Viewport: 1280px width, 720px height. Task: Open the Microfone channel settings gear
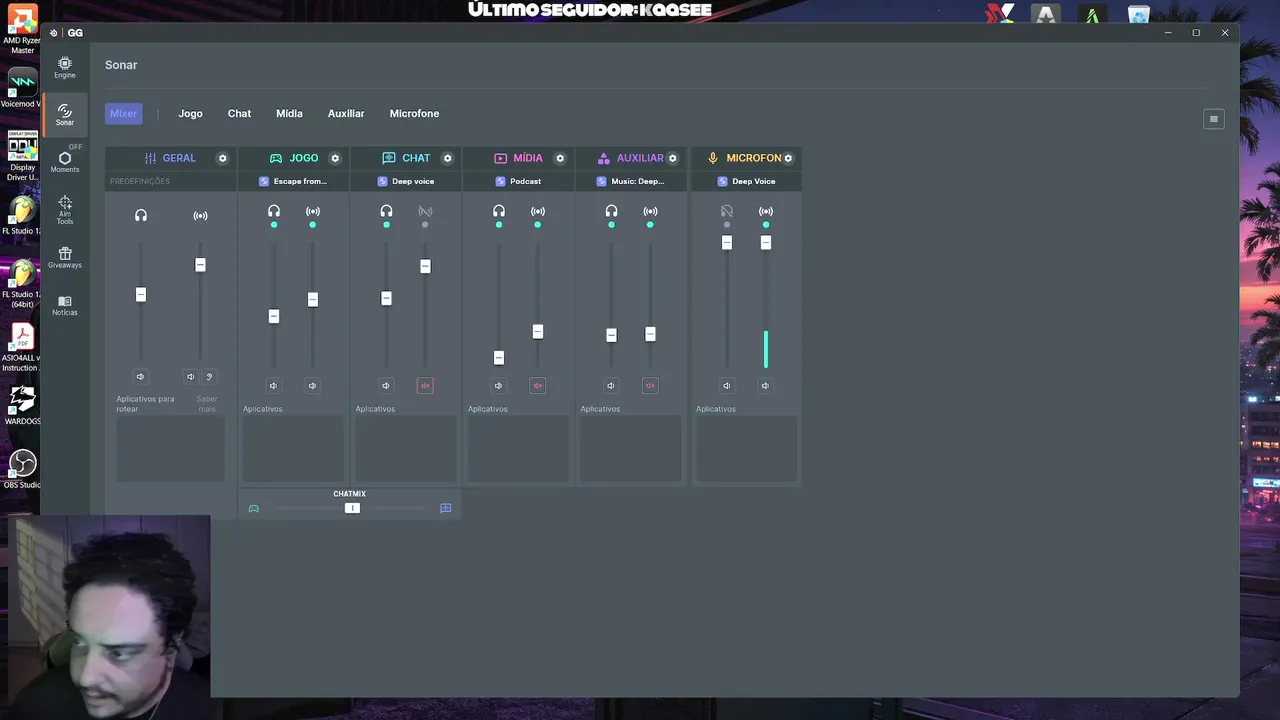(788, 158)
